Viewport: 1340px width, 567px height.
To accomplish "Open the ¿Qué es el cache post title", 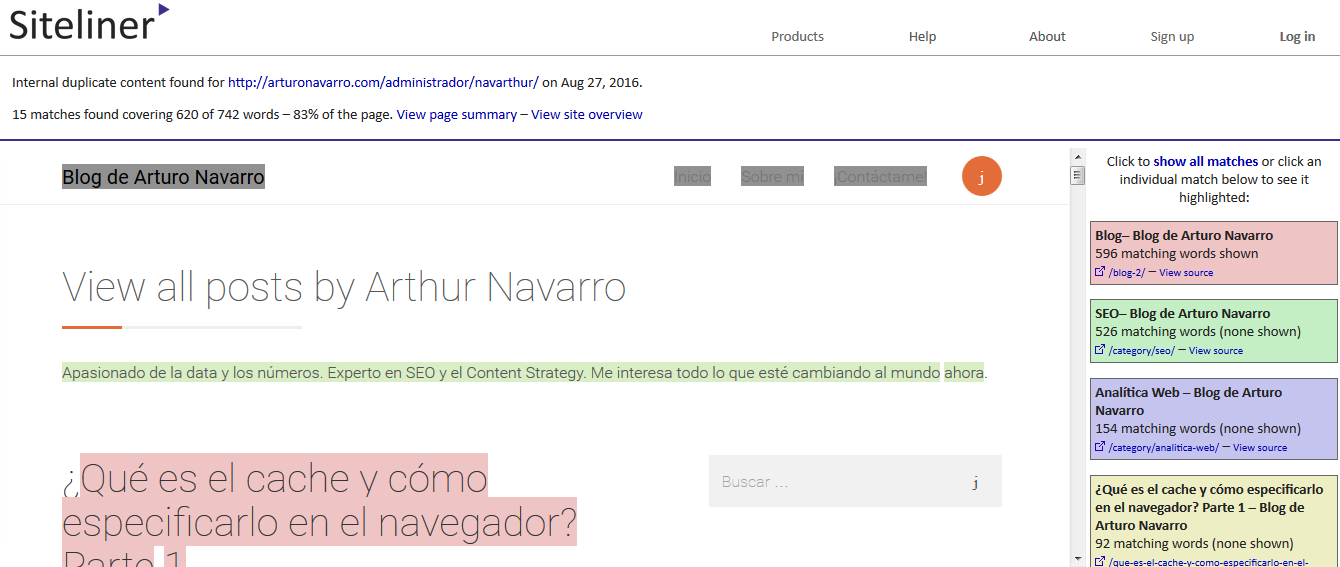I will [x=320, y=509].
